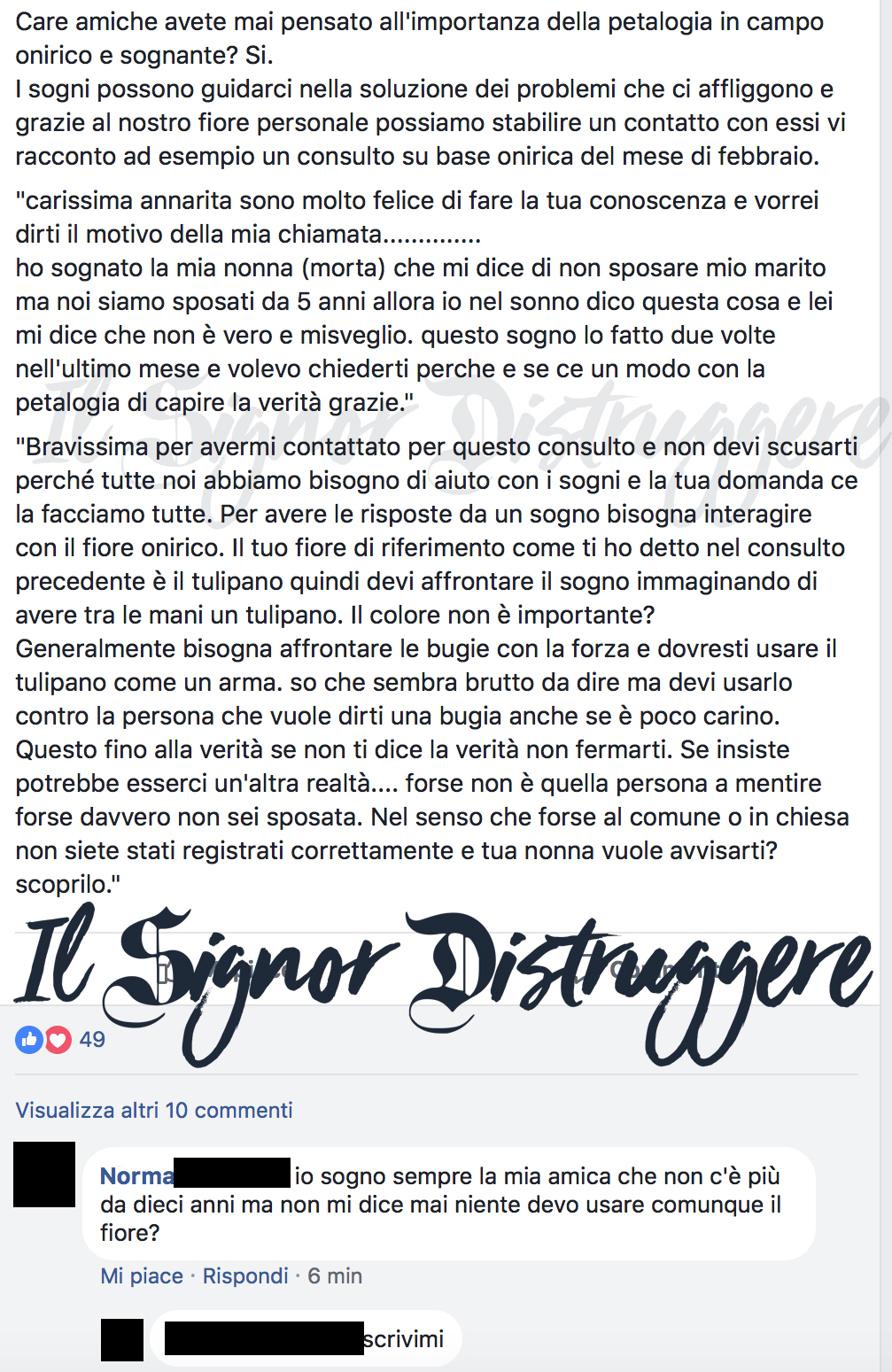Click the opening Care amiche paragraph
This screenshot has width=892, height=1372.
point(430,89)
